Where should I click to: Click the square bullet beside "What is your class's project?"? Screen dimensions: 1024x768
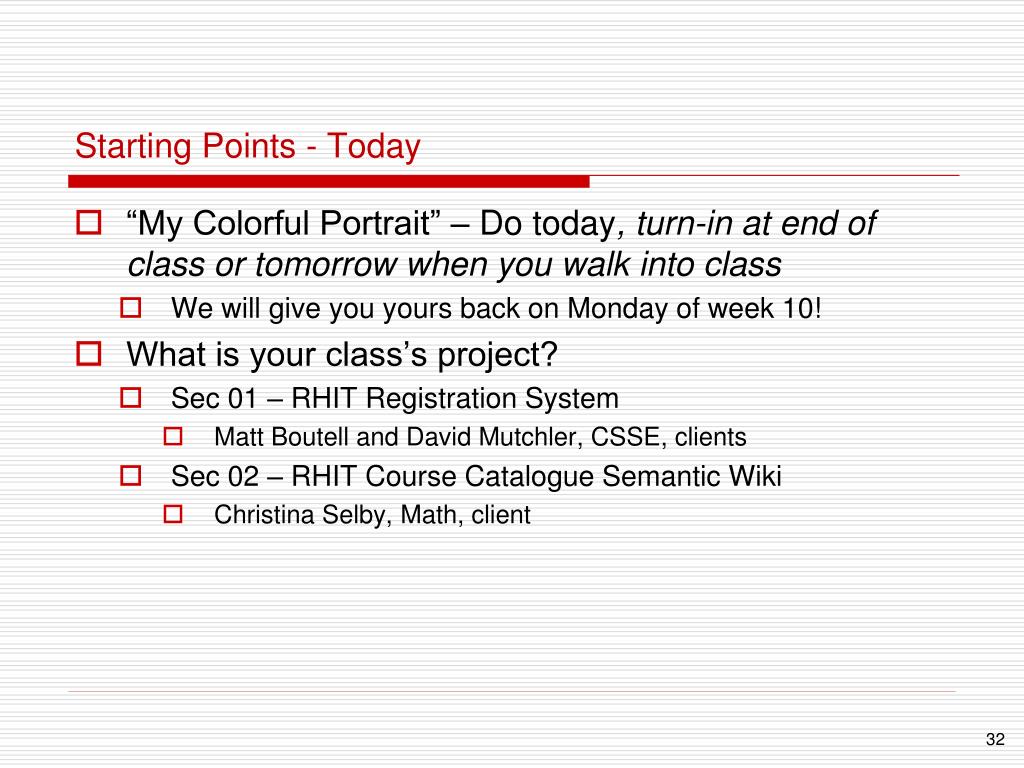click(x=89, y=354)
